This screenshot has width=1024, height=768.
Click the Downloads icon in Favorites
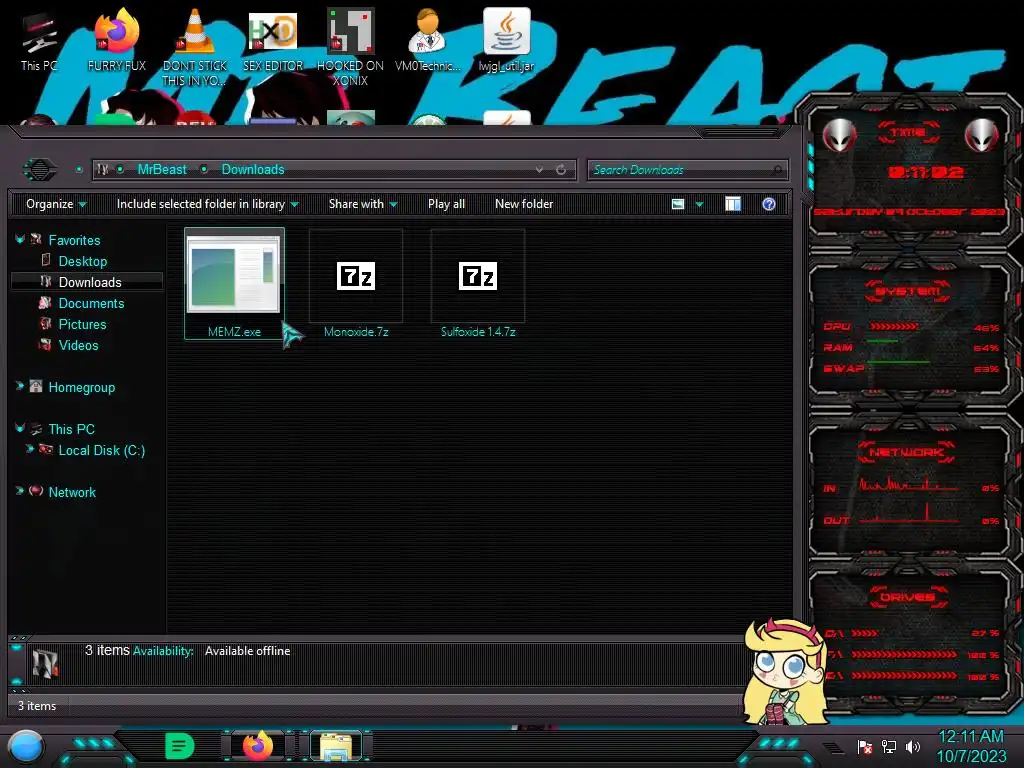tap(46, 281)
